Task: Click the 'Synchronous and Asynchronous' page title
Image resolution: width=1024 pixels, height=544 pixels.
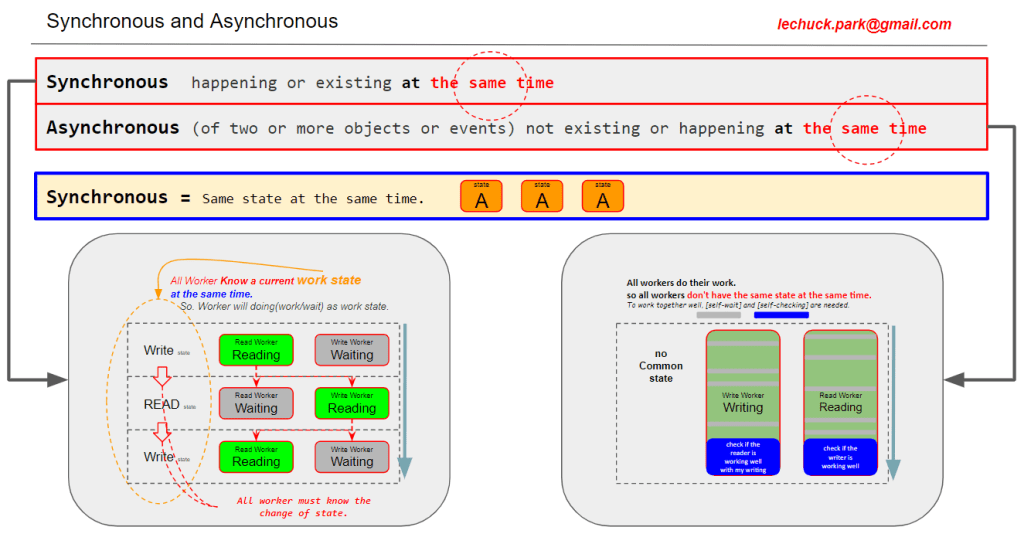Action: 192,21
